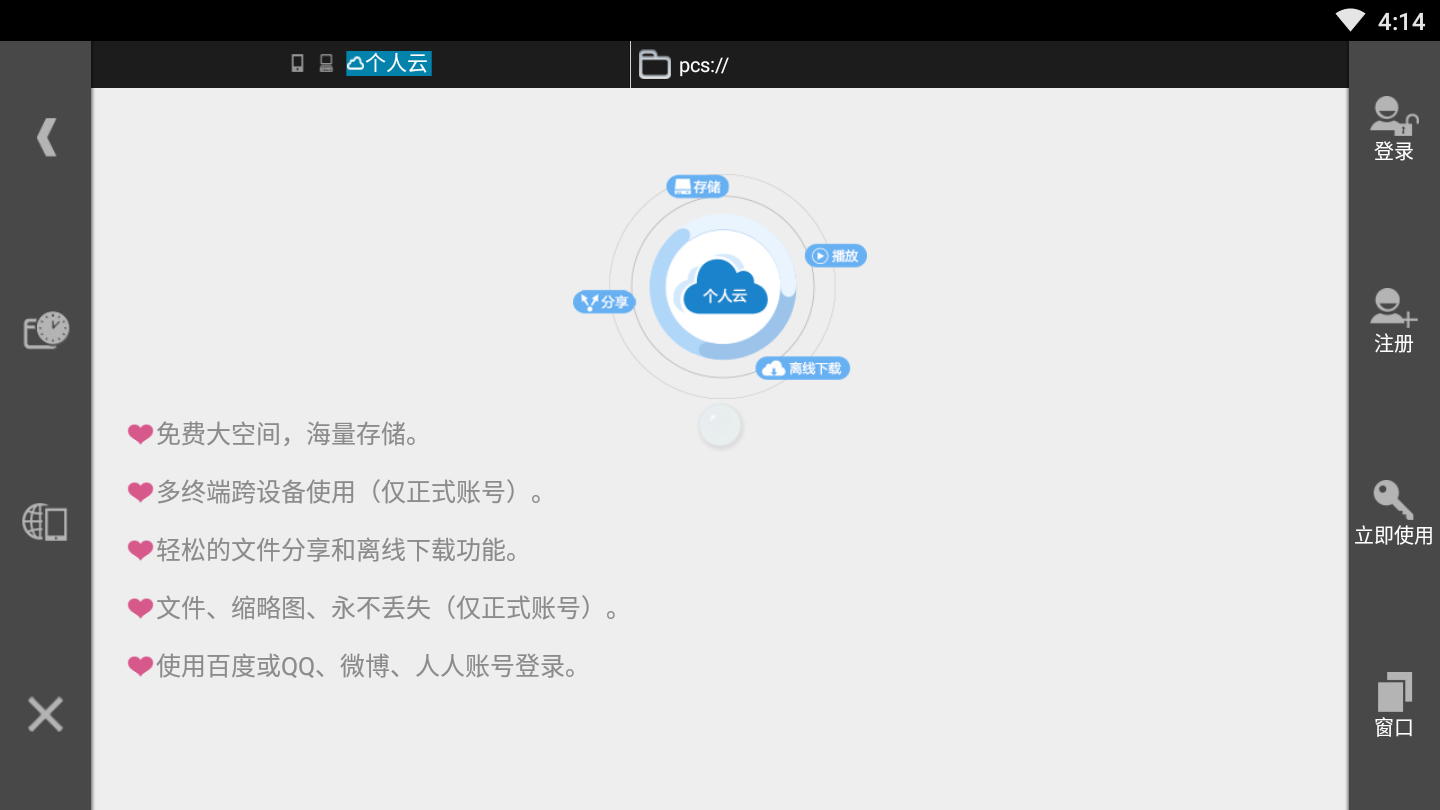The image size is (1440, 810).
Task: Open the network globe and device icon
Action: (x=46, y=522)
